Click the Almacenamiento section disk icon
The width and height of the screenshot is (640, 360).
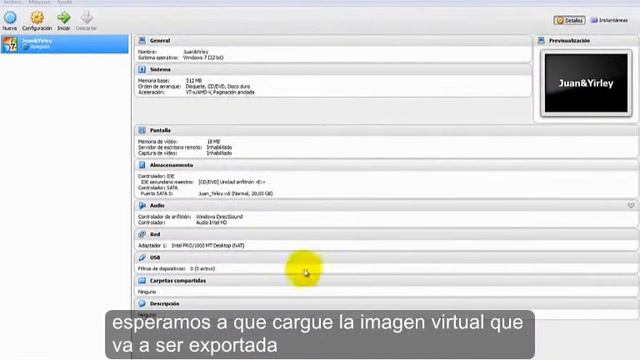point(142,165)
